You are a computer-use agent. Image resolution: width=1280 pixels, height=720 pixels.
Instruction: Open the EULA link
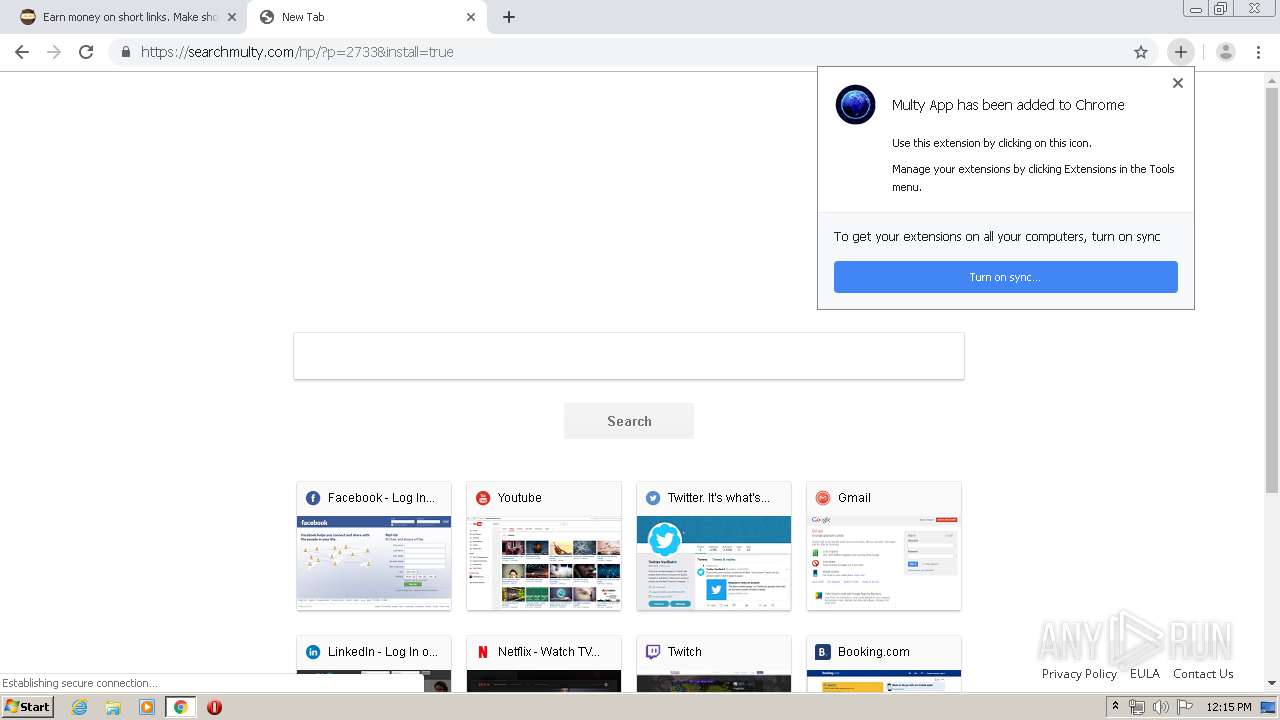(1145, 674)
